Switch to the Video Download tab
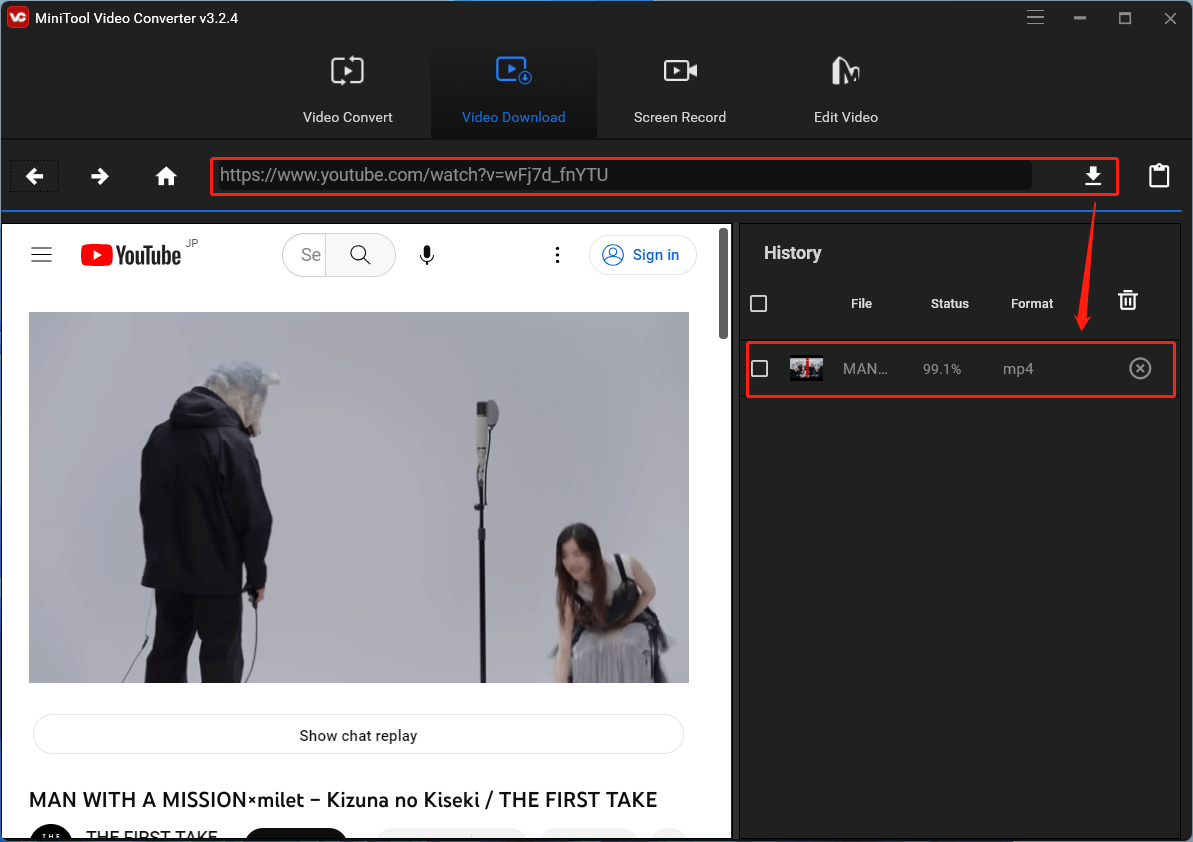Screen dimensions: 1193x842 514,91
